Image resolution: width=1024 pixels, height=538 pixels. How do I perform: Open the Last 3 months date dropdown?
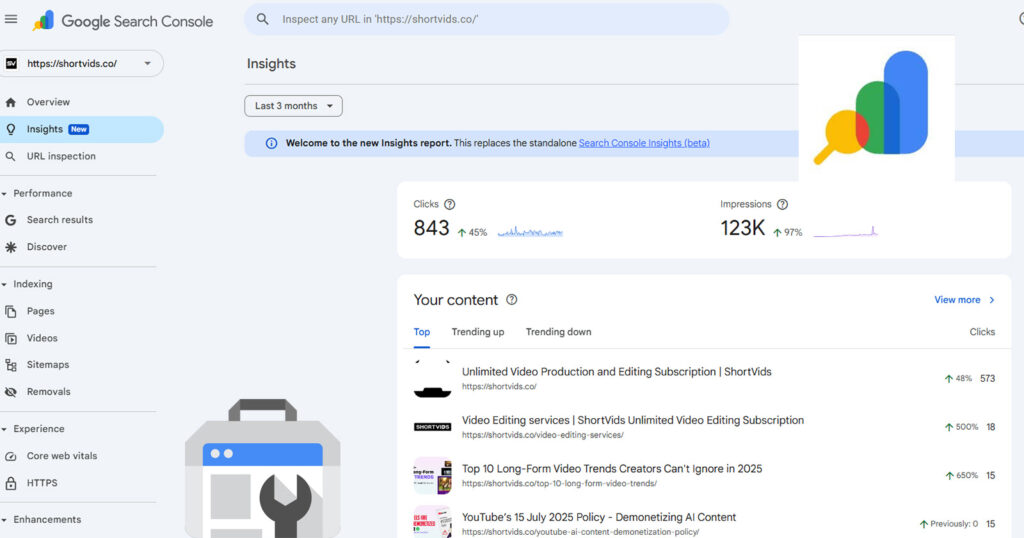coord(293,106)
